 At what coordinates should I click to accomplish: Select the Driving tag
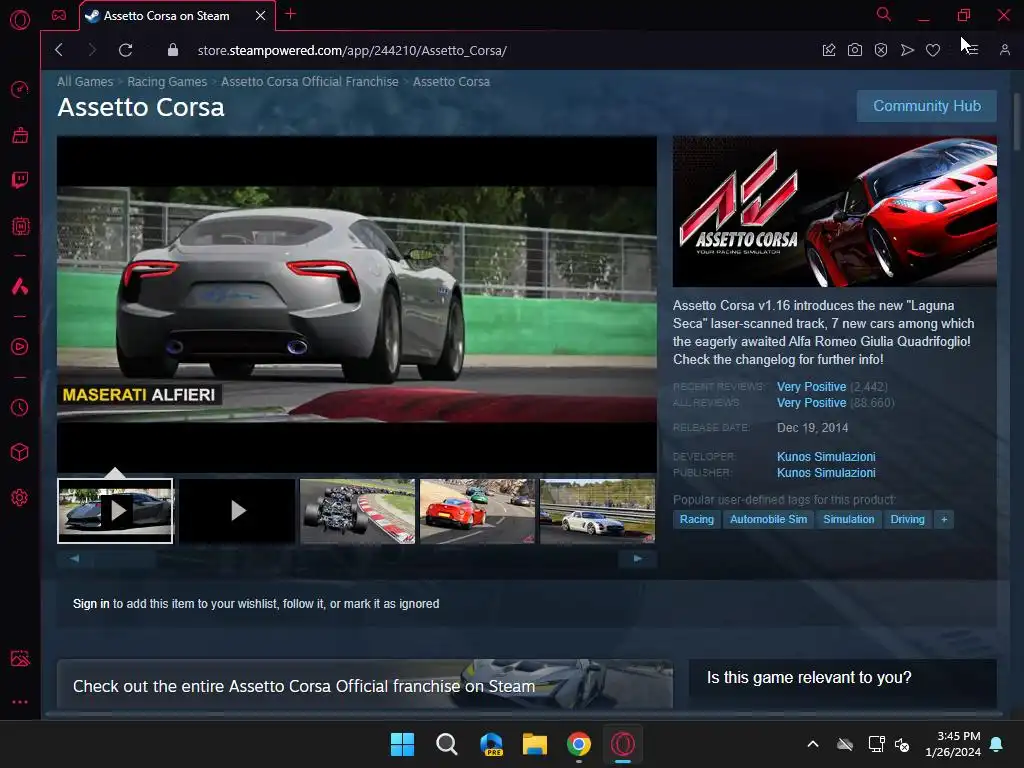pyautogui.click(x=907, y=519)
